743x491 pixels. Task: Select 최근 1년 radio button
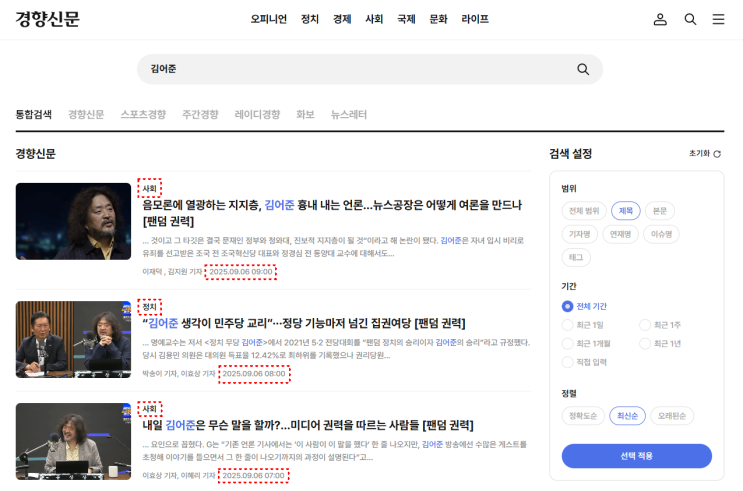645,344
